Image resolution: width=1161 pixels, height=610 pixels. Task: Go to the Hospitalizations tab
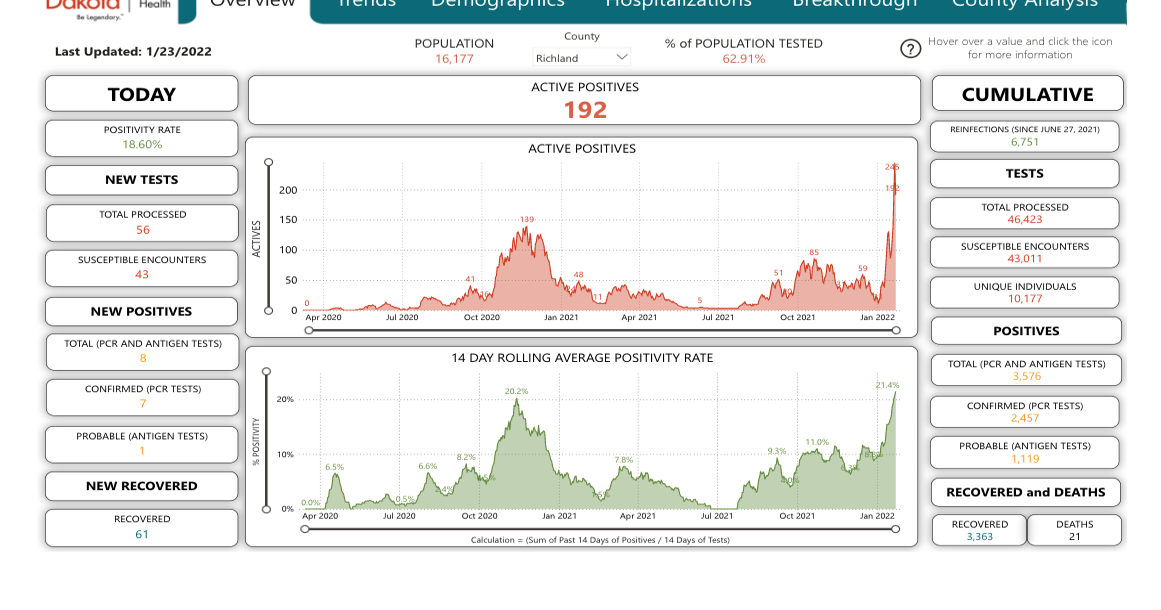[678, 5]
